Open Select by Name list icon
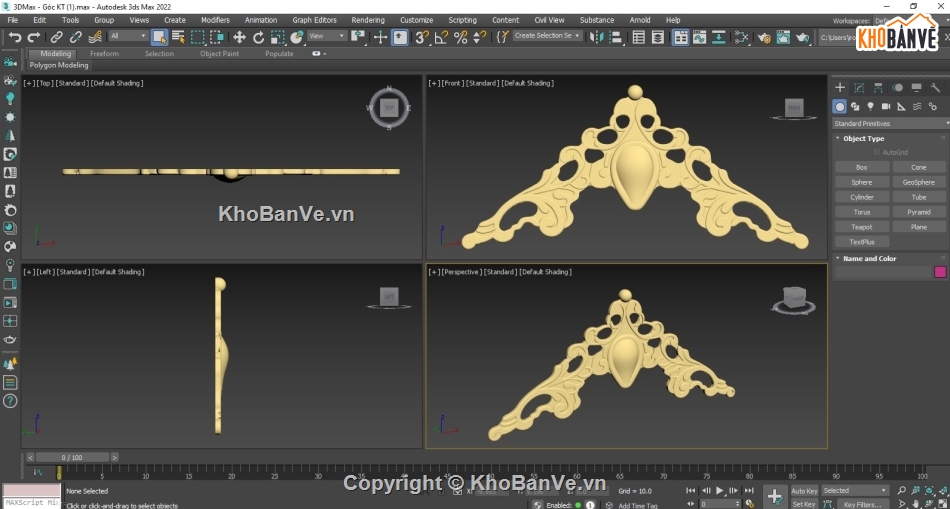 pos(178,37)
